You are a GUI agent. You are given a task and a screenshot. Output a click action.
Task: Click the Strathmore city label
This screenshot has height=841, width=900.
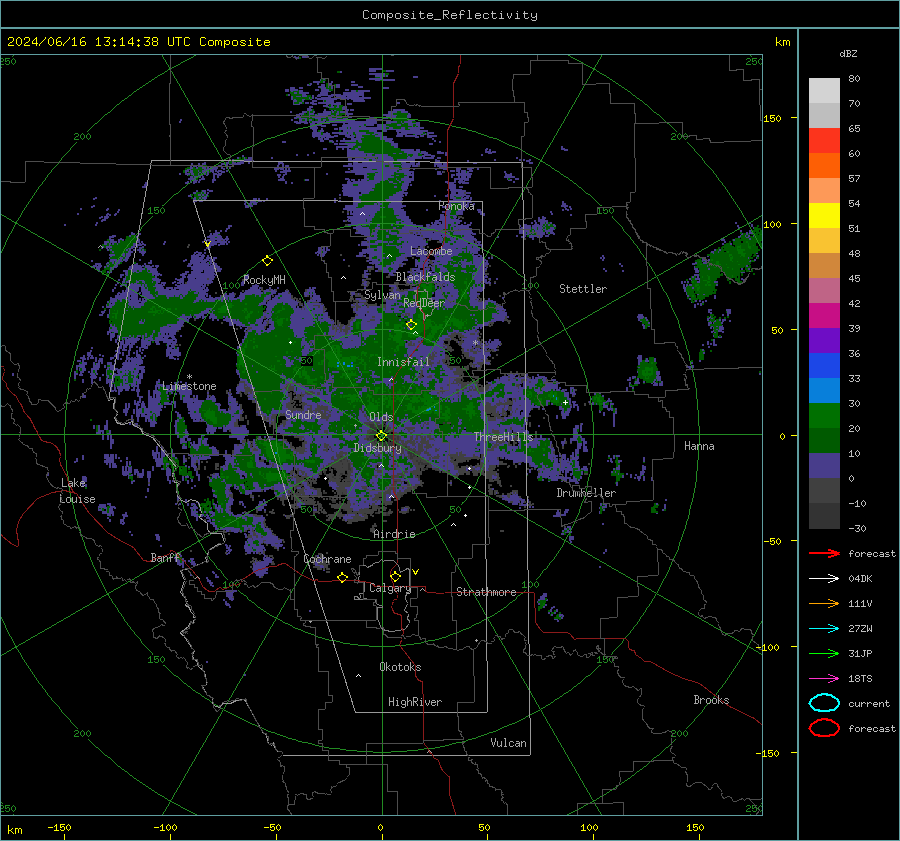click(486, 592)
